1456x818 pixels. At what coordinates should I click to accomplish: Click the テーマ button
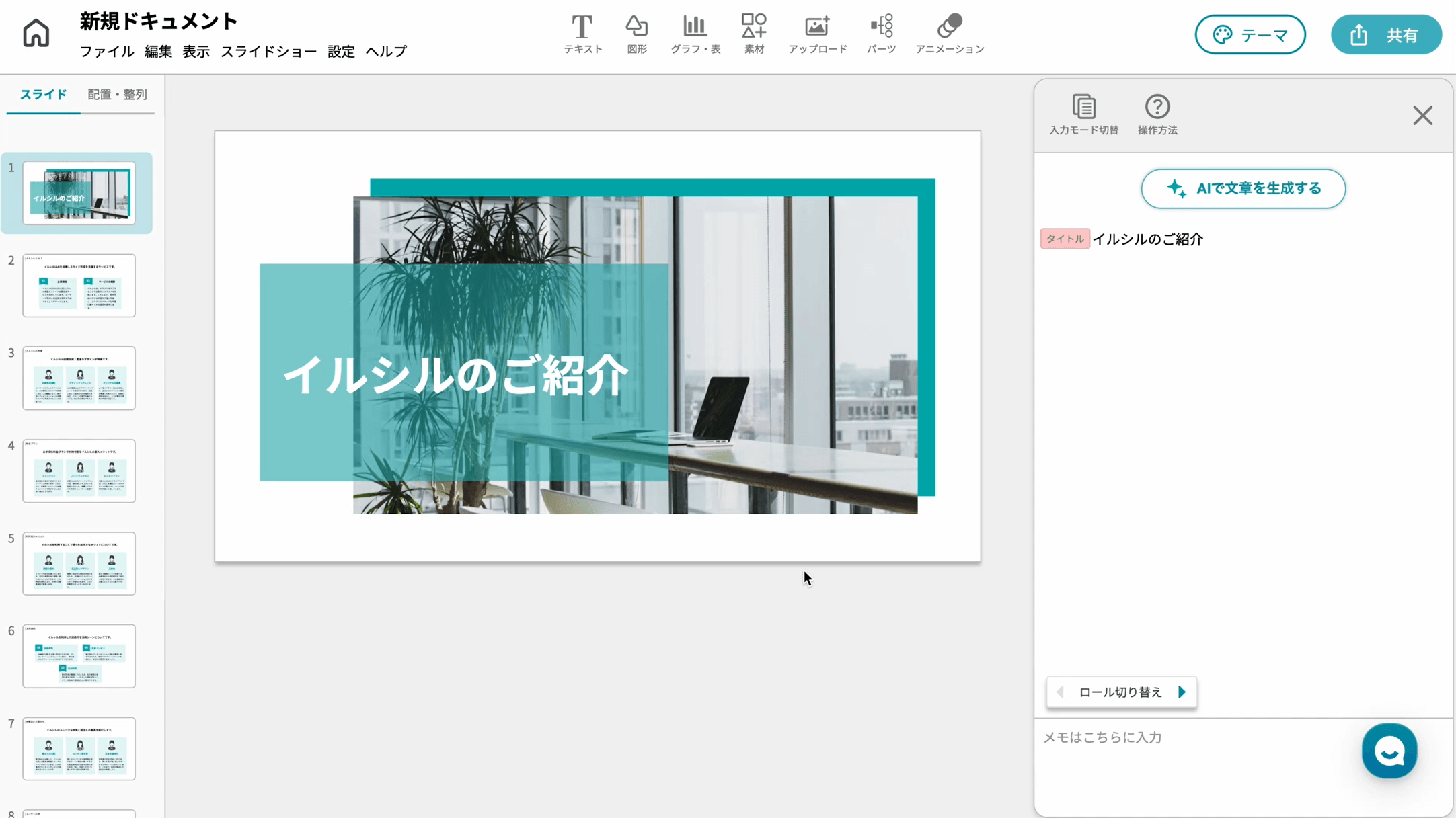[1250, 35]
